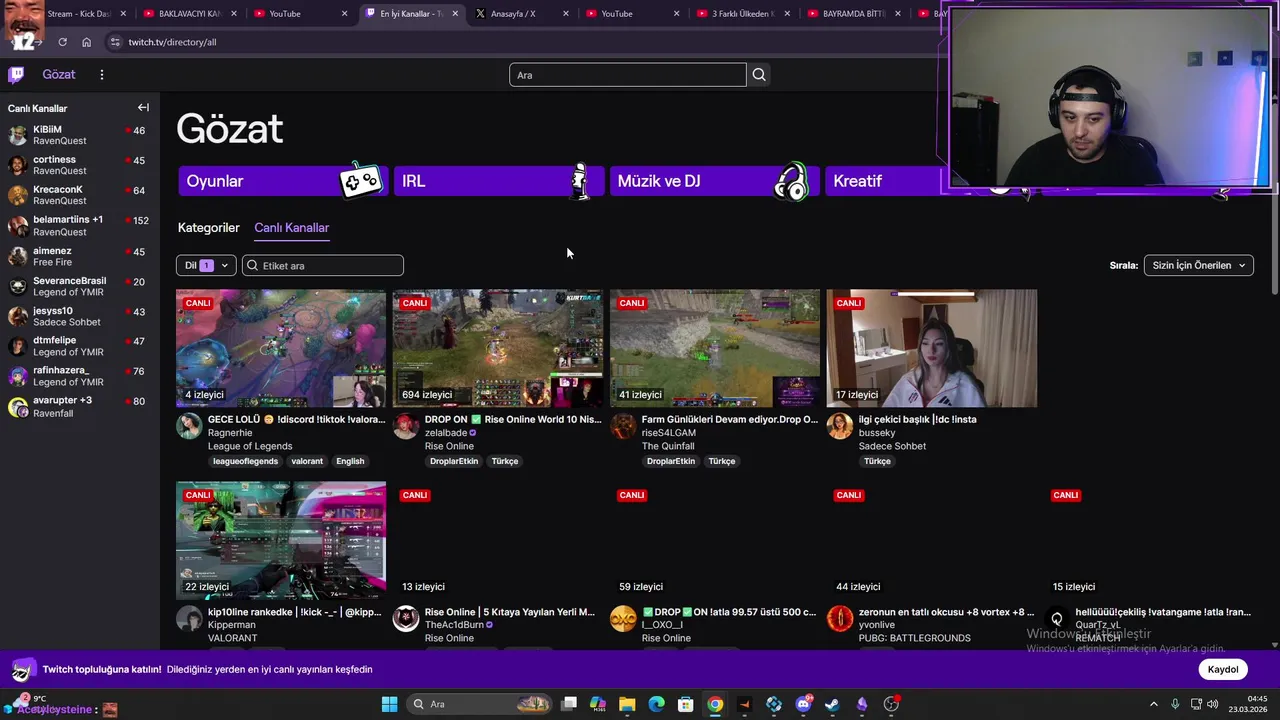The height and width of the screenshot is (720, 1280).
Task: Open Microsoft Edge from taskbar
Action: point(656,704)
